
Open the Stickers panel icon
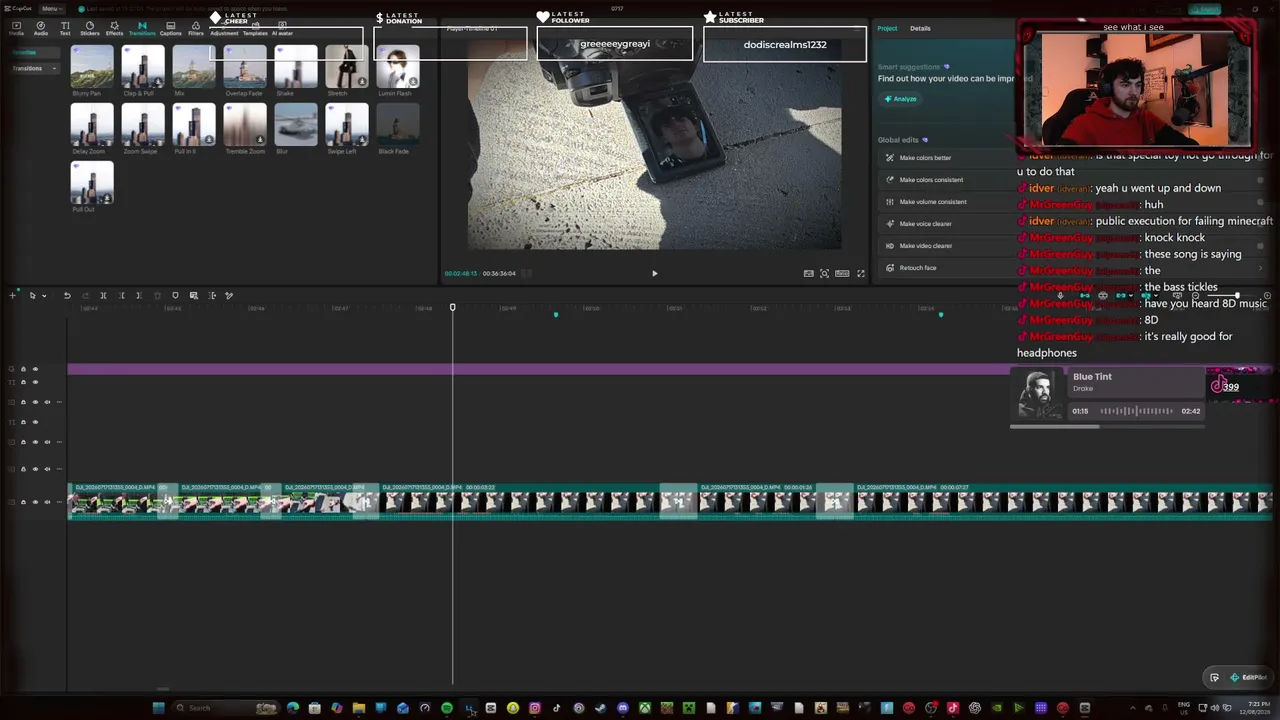(90, 28)
